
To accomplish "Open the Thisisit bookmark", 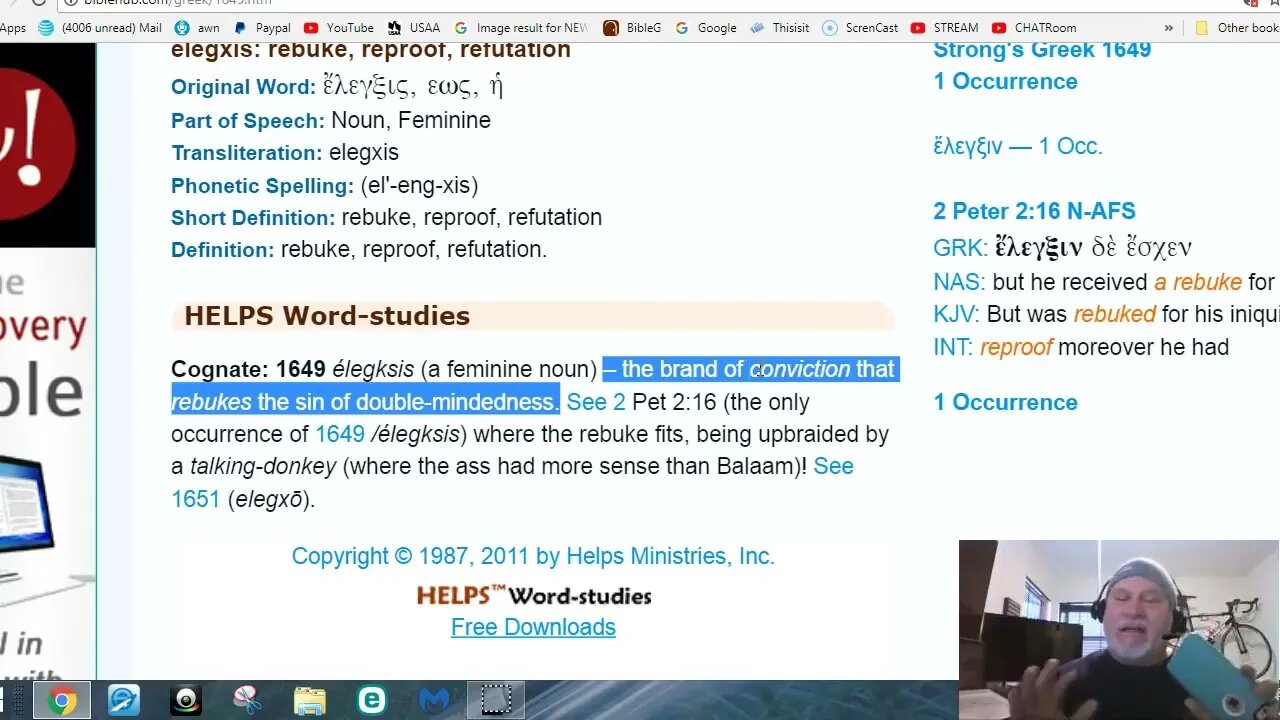I will point(779,28).
